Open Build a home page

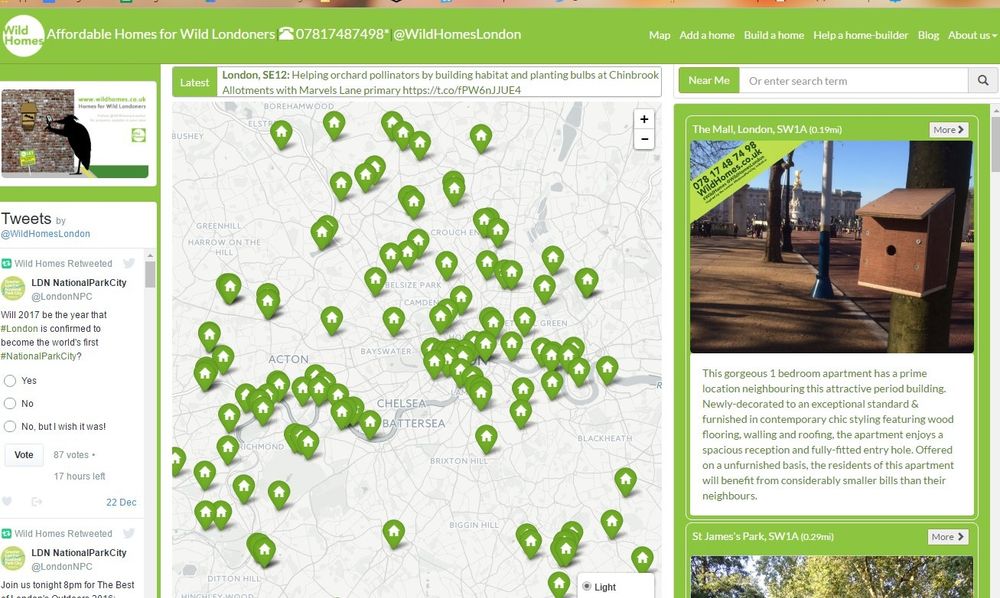774,35
